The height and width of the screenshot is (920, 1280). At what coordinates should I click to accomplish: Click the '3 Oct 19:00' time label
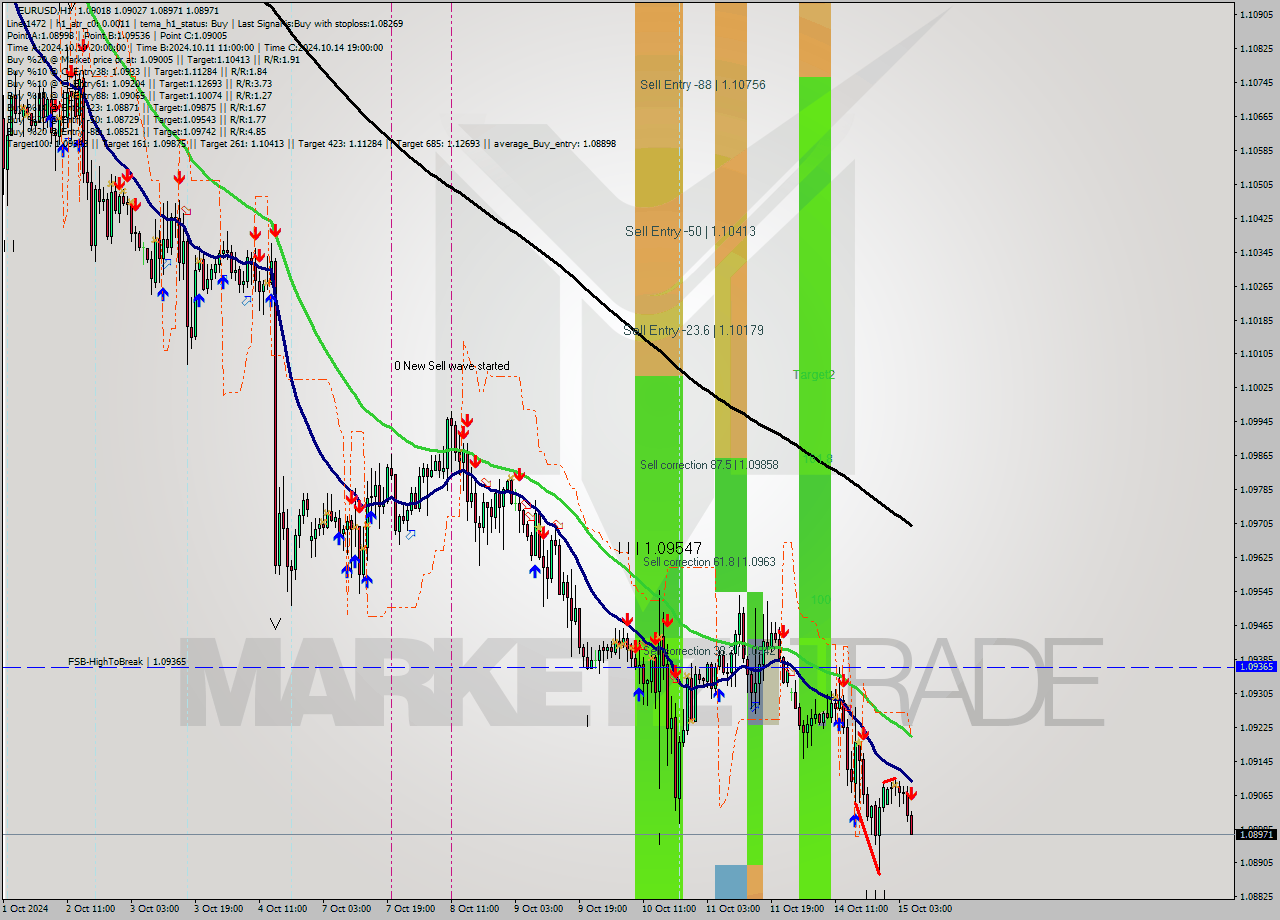[218, 909]
